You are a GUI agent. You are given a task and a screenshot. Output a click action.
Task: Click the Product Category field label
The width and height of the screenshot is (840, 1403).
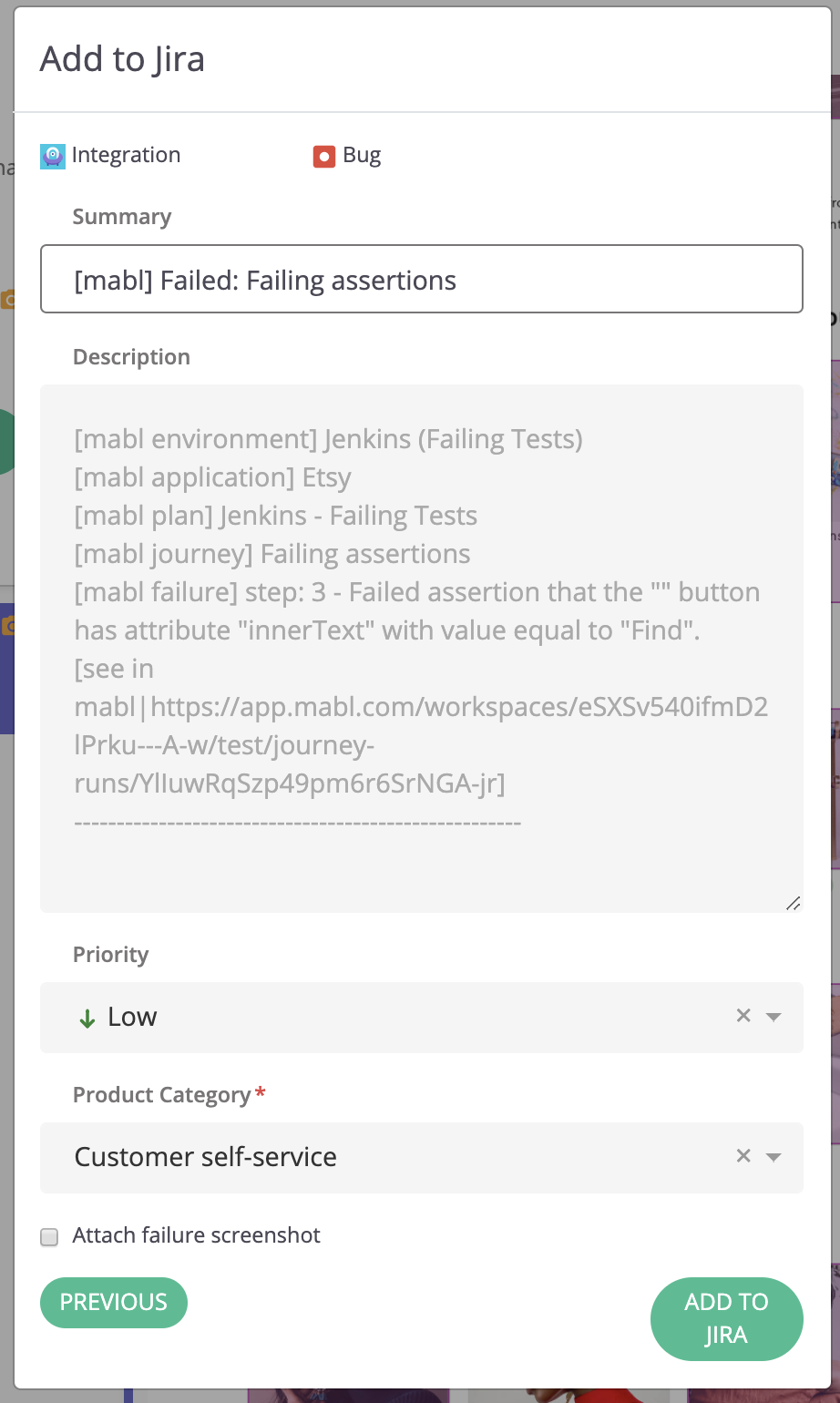161,1095
